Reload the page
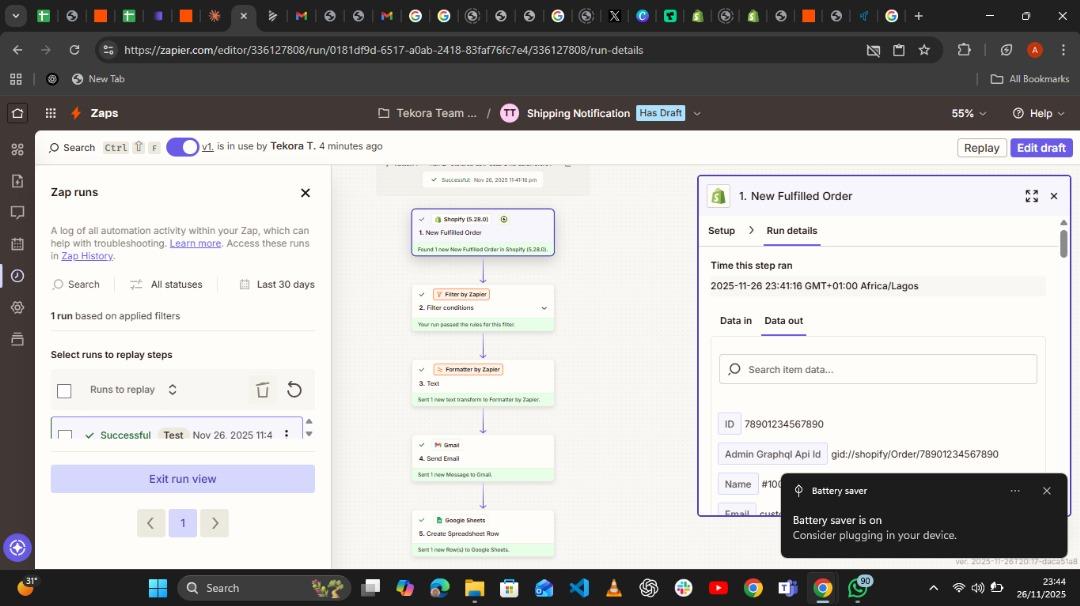 [74, 50]
